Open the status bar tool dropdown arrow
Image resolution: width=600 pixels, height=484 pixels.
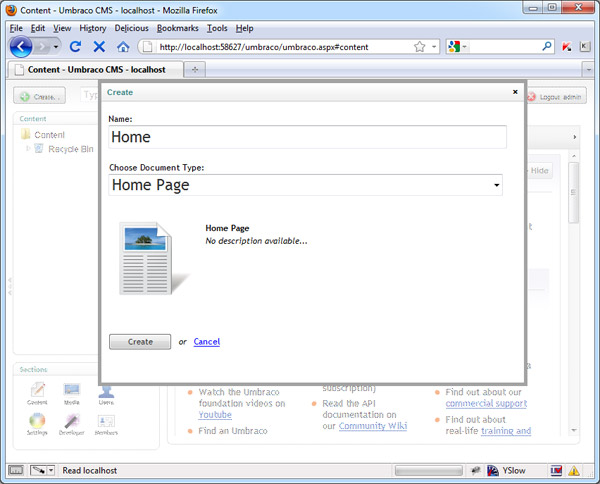51,470
